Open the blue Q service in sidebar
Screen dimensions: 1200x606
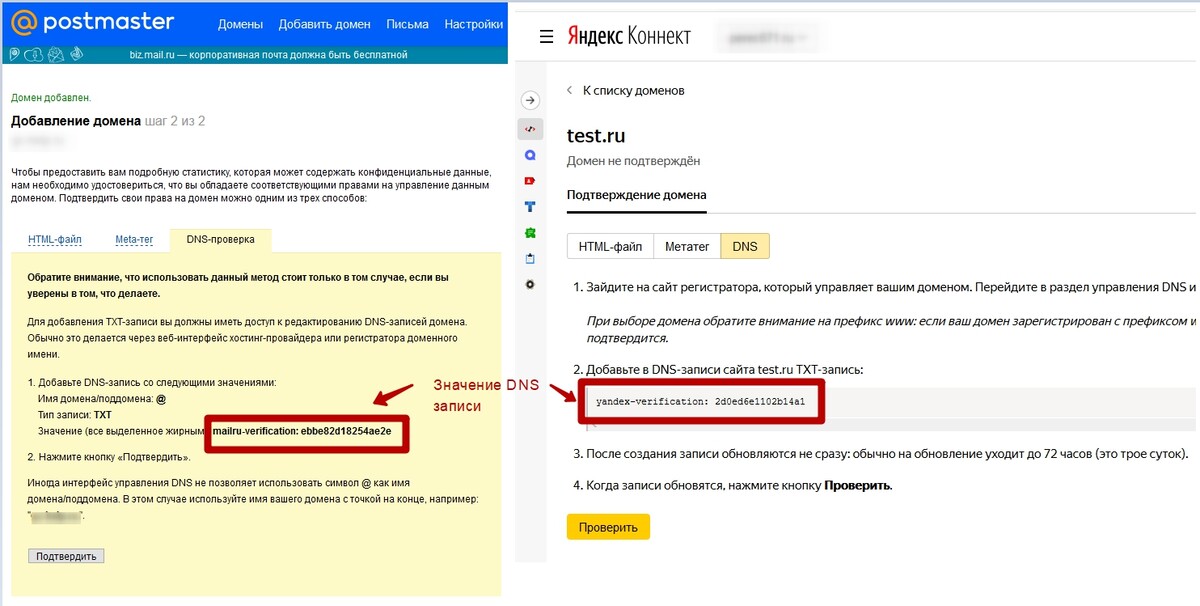coord(531,155)
